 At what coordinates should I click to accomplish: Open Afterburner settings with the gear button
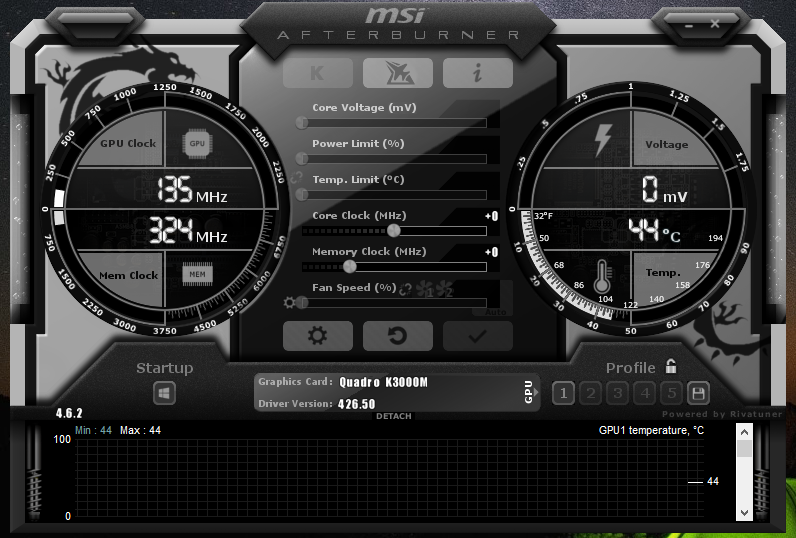coord(318,335)
